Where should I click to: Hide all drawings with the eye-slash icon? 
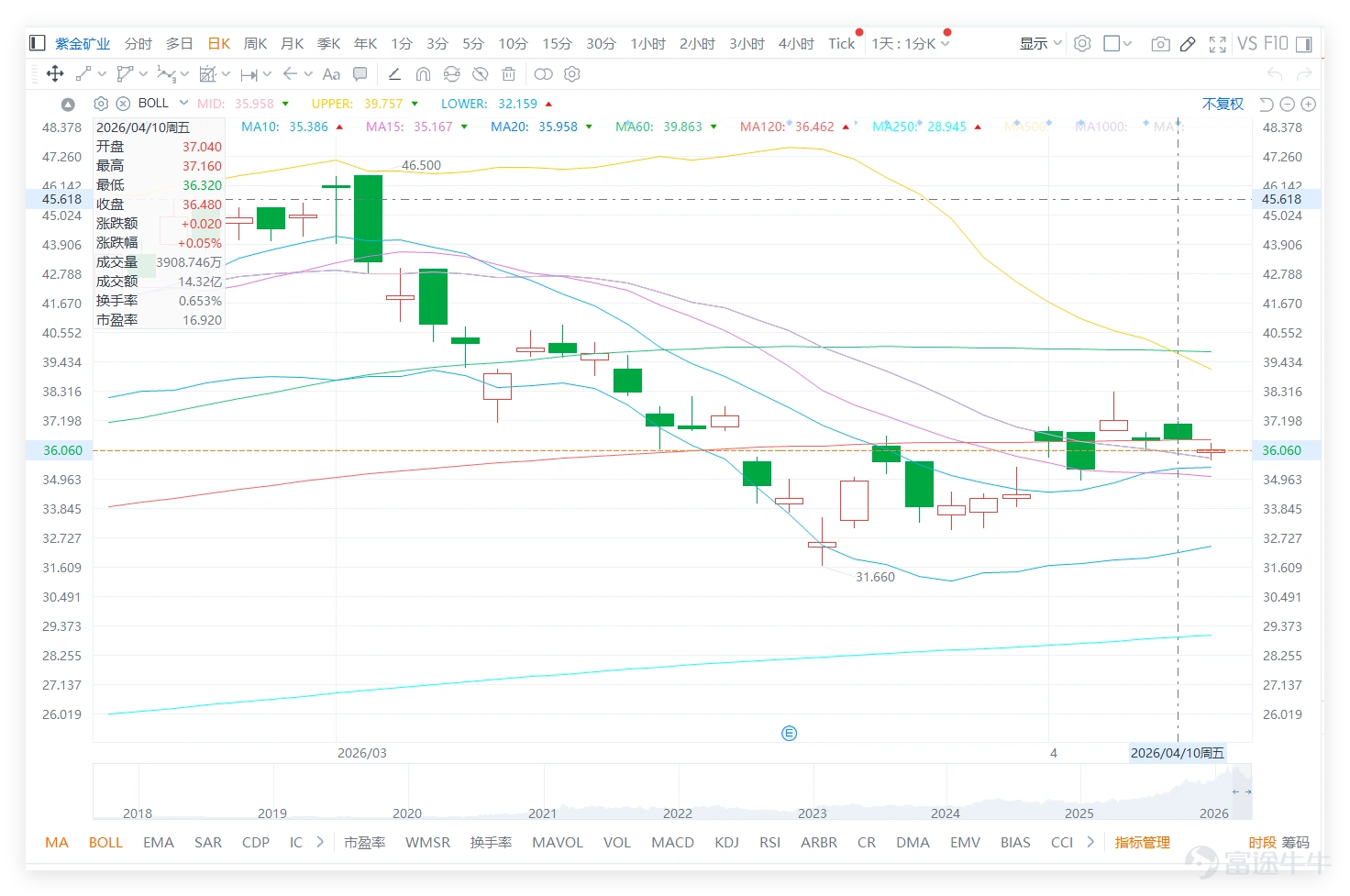480,73
